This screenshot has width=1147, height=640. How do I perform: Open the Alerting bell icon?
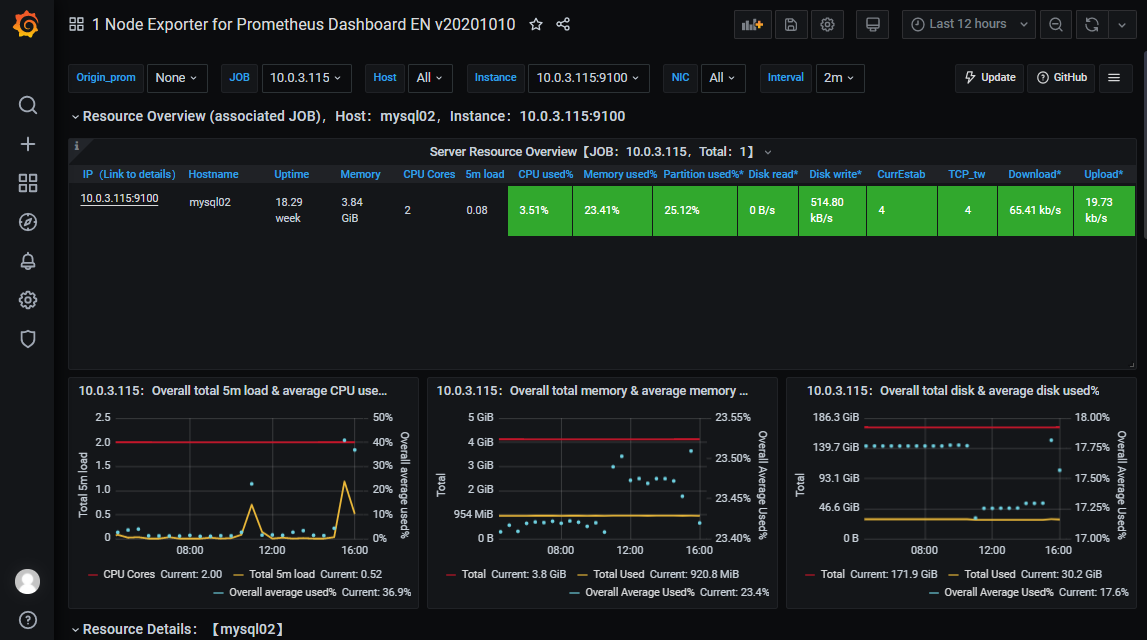pos(28,261)
